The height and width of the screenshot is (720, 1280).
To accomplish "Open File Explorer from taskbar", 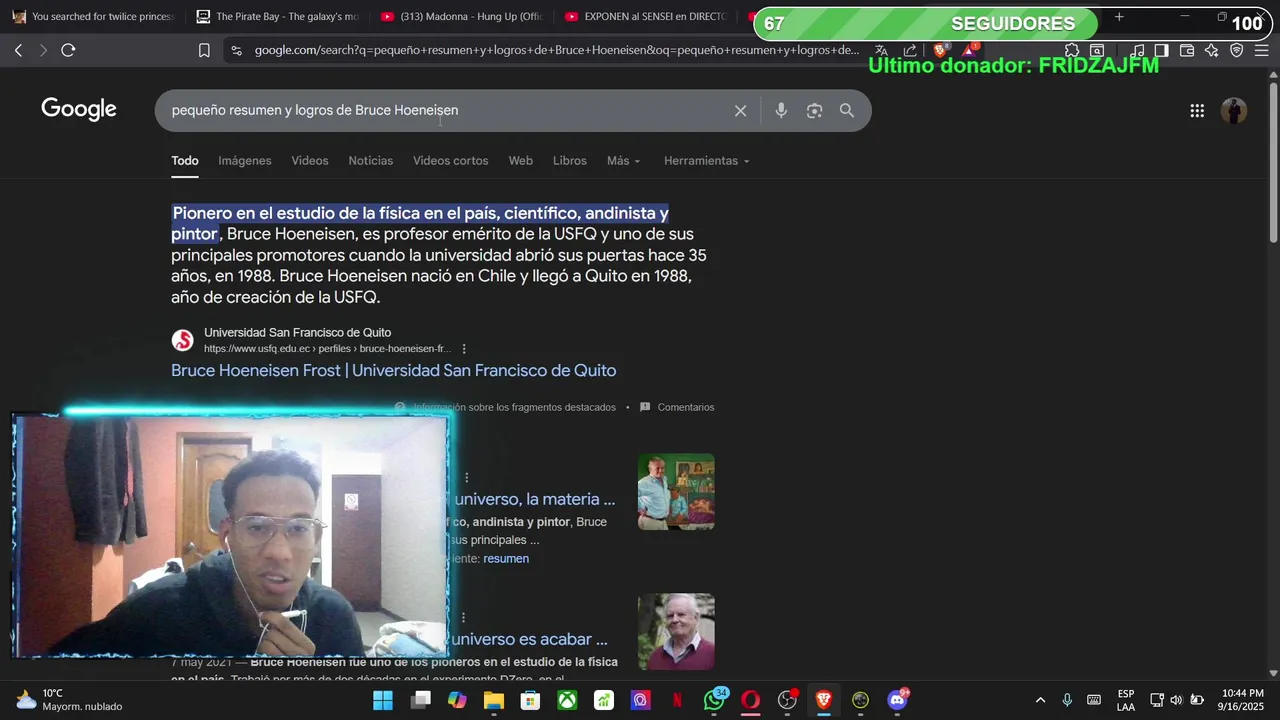I will coord(494,700).
